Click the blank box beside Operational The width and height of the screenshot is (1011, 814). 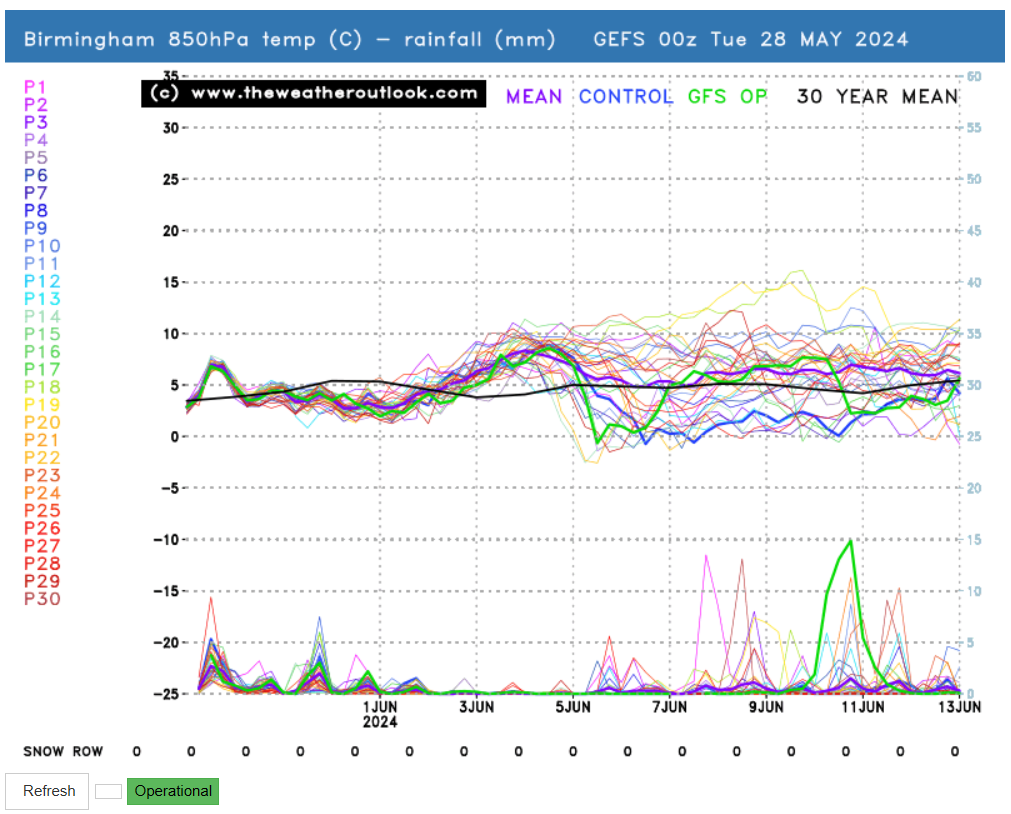point(108,791)
